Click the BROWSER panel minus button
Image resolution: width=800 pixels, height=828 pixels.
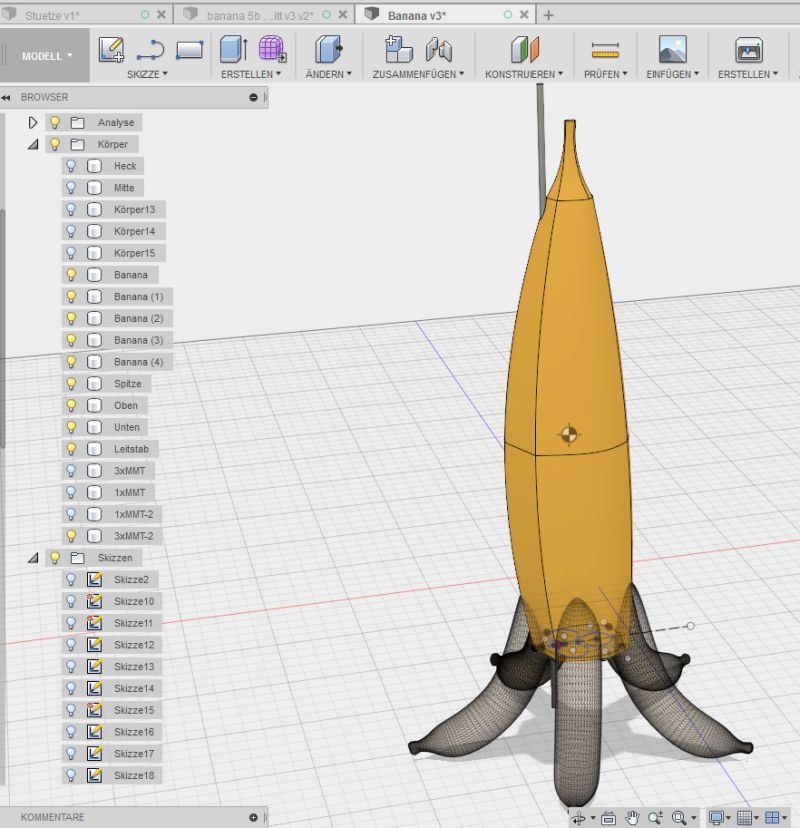[x=253, y=97]
